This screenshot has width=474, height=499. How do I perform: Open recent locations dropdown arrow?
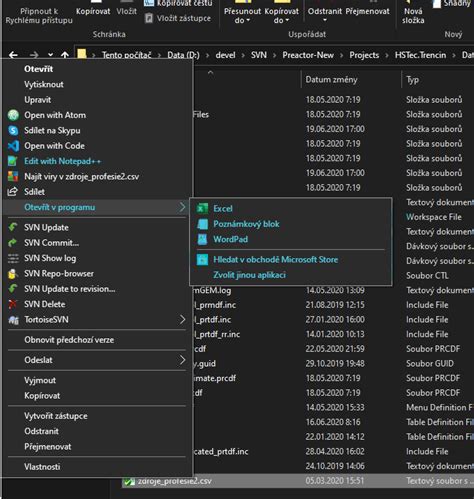[50, 55]
